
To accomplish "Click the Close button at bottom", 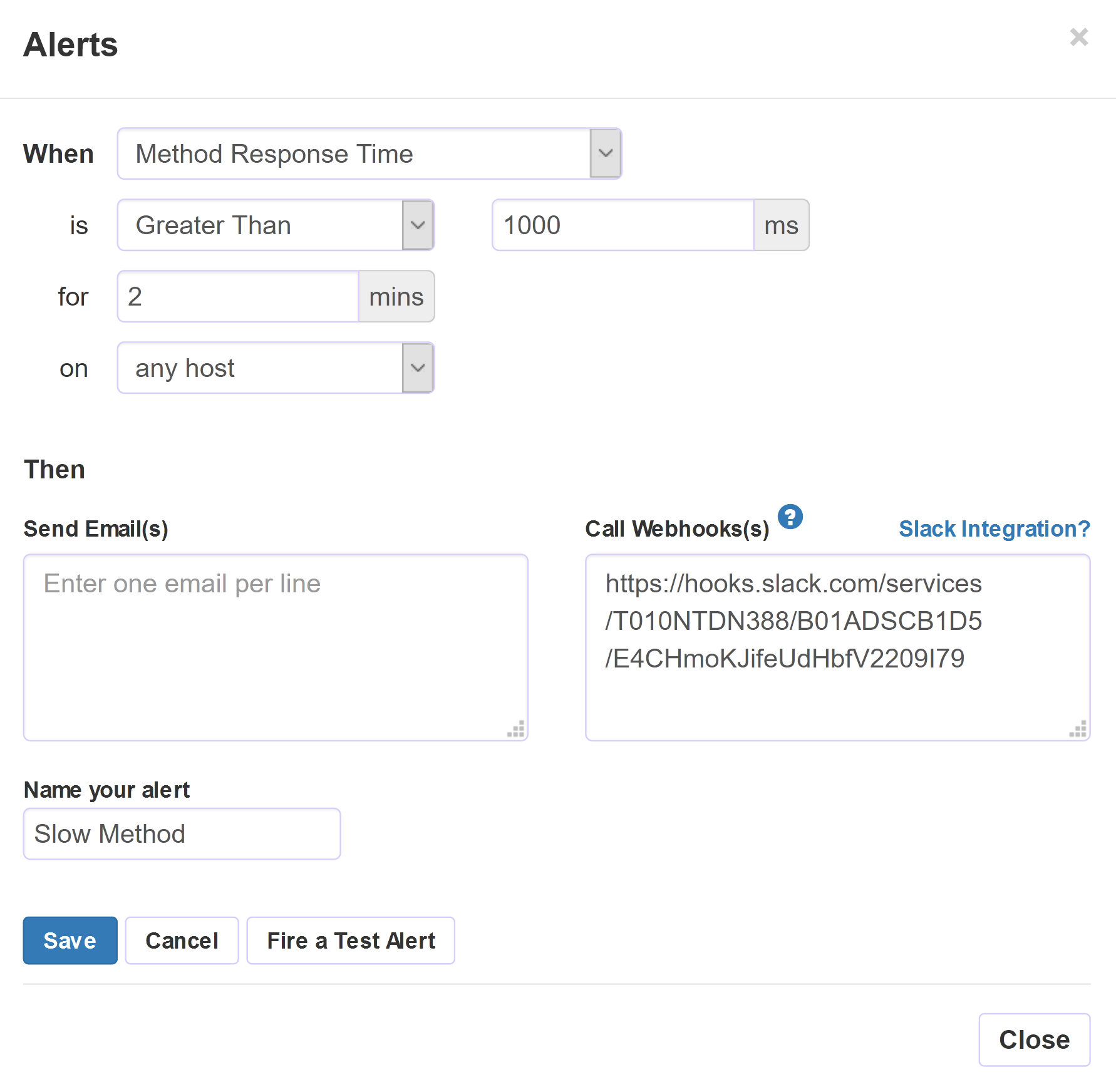I will (x=1034, y=1040).
